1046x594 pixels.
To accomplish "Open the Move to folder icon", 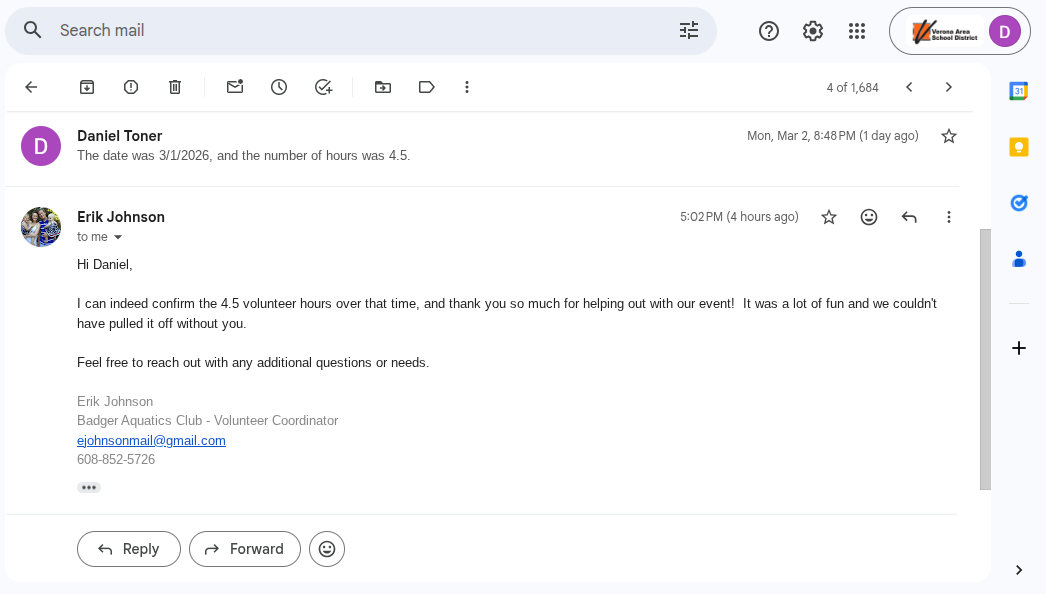I will point(383,87).
